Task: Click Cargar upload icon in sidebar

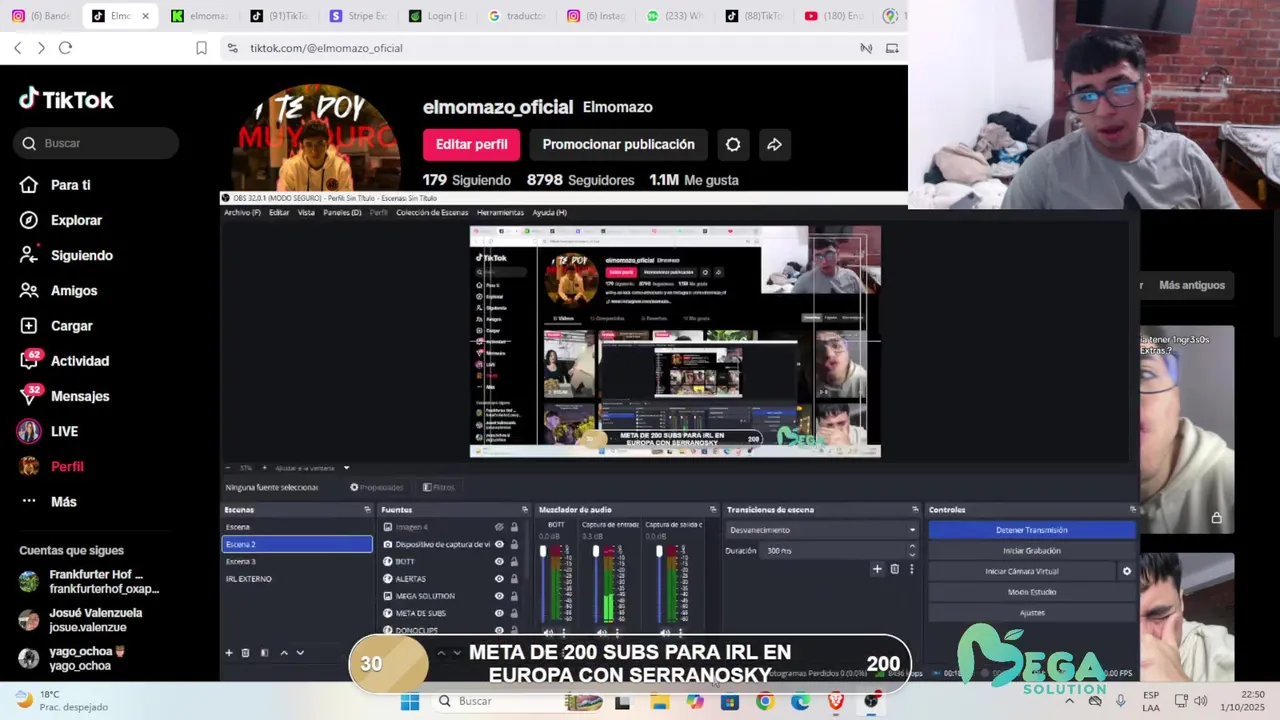Action: pos(29,326)
